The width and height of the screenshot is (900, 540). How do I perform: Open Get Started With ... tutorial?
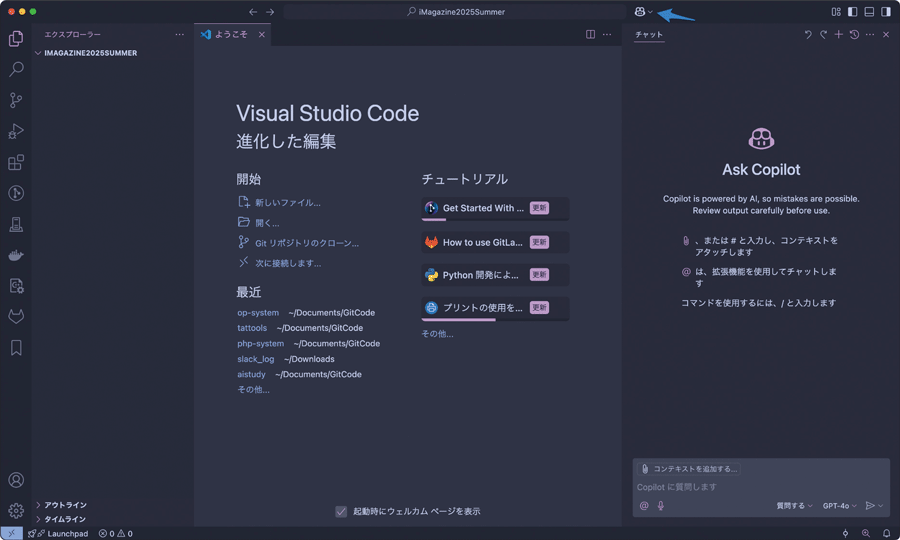[x=495, y=208]
